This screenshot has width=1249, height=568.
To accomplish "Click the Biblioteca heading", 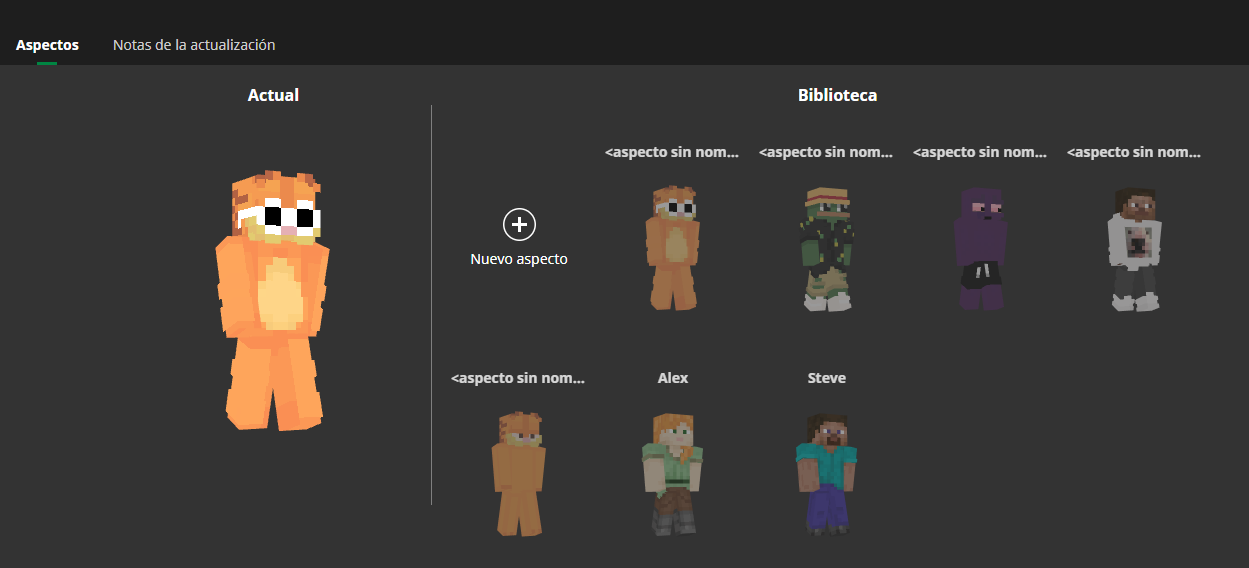I will [838, 96].
